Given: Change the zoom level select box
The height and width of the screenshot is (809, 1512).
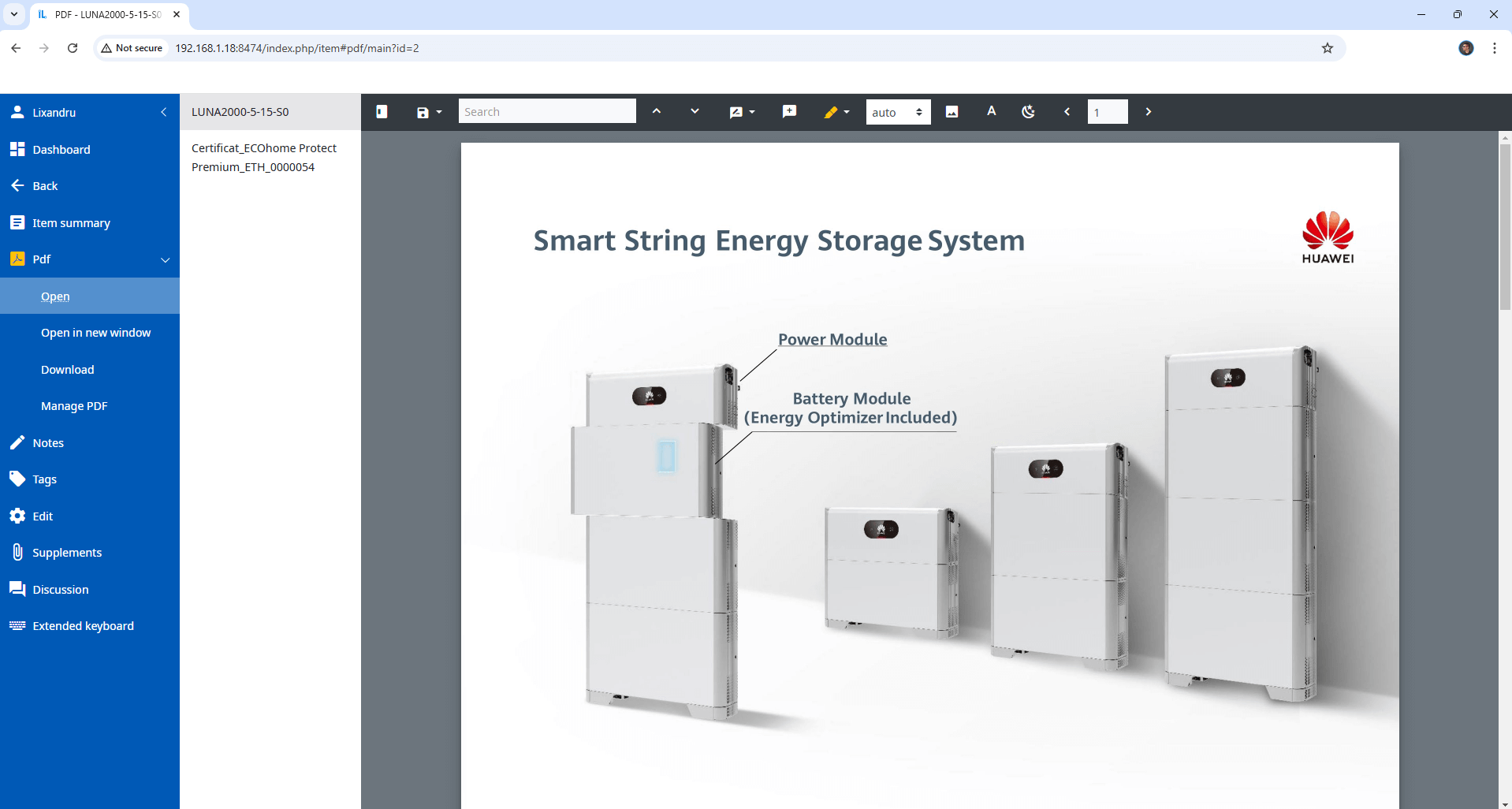Looking at the screenshot, I should [898, 112].
